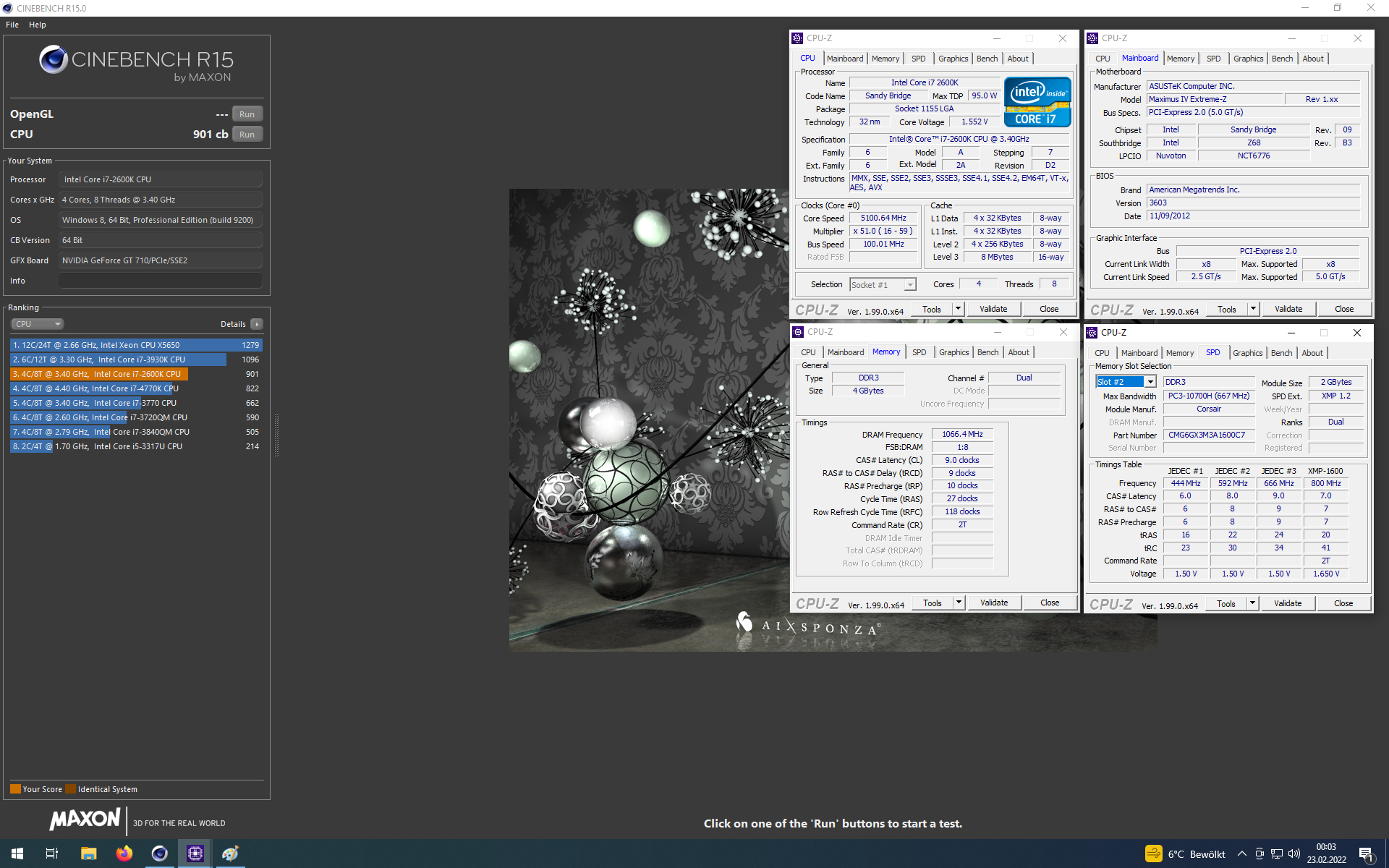Open network settings tray icon

pyautogui.click(x=1277, y=854)
